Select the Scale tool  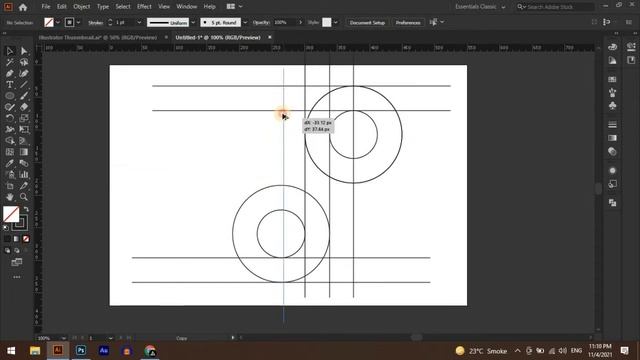24,118
